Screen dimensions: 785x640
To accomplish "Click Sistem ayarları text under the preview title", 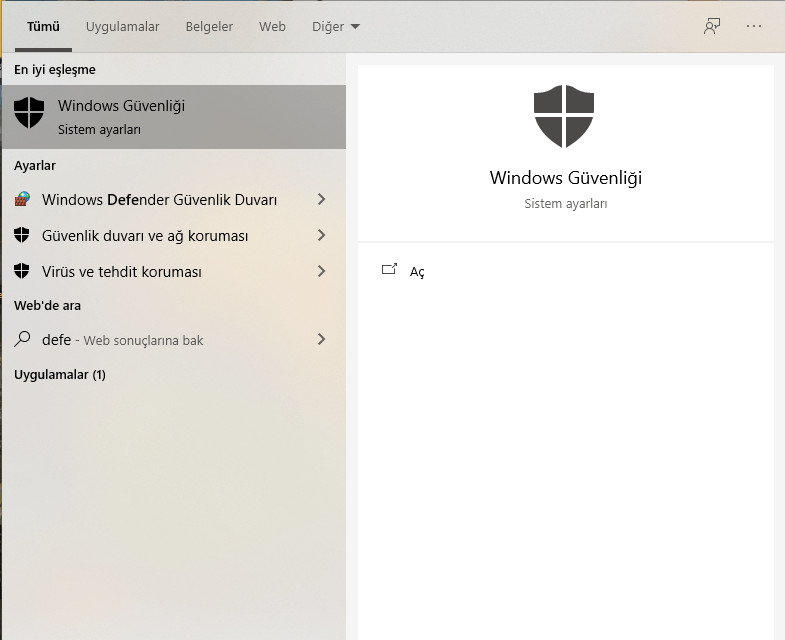I will [566, 204].
